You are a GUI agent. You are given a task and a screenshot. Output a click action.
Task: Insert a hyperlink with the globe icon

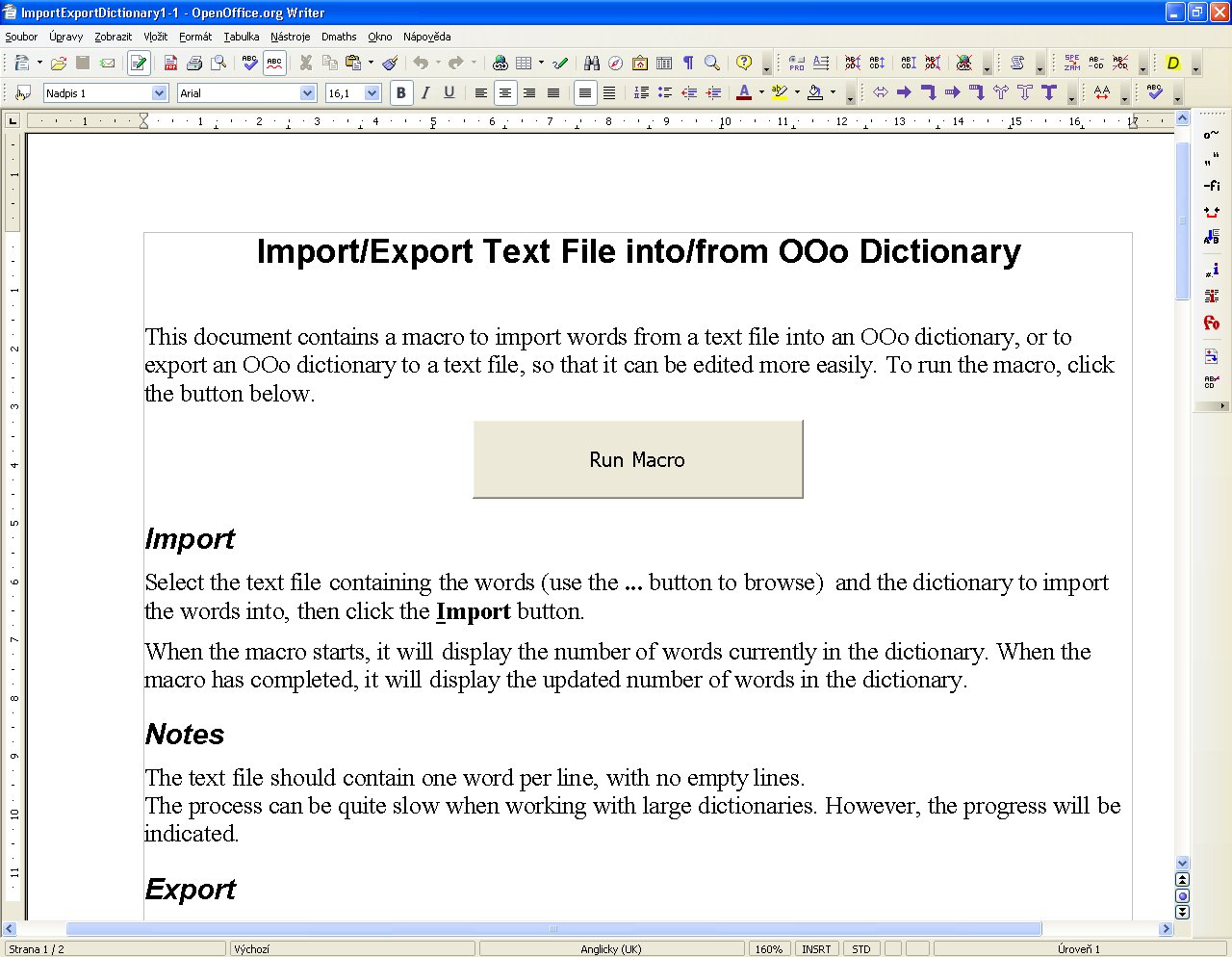point(500,63)
